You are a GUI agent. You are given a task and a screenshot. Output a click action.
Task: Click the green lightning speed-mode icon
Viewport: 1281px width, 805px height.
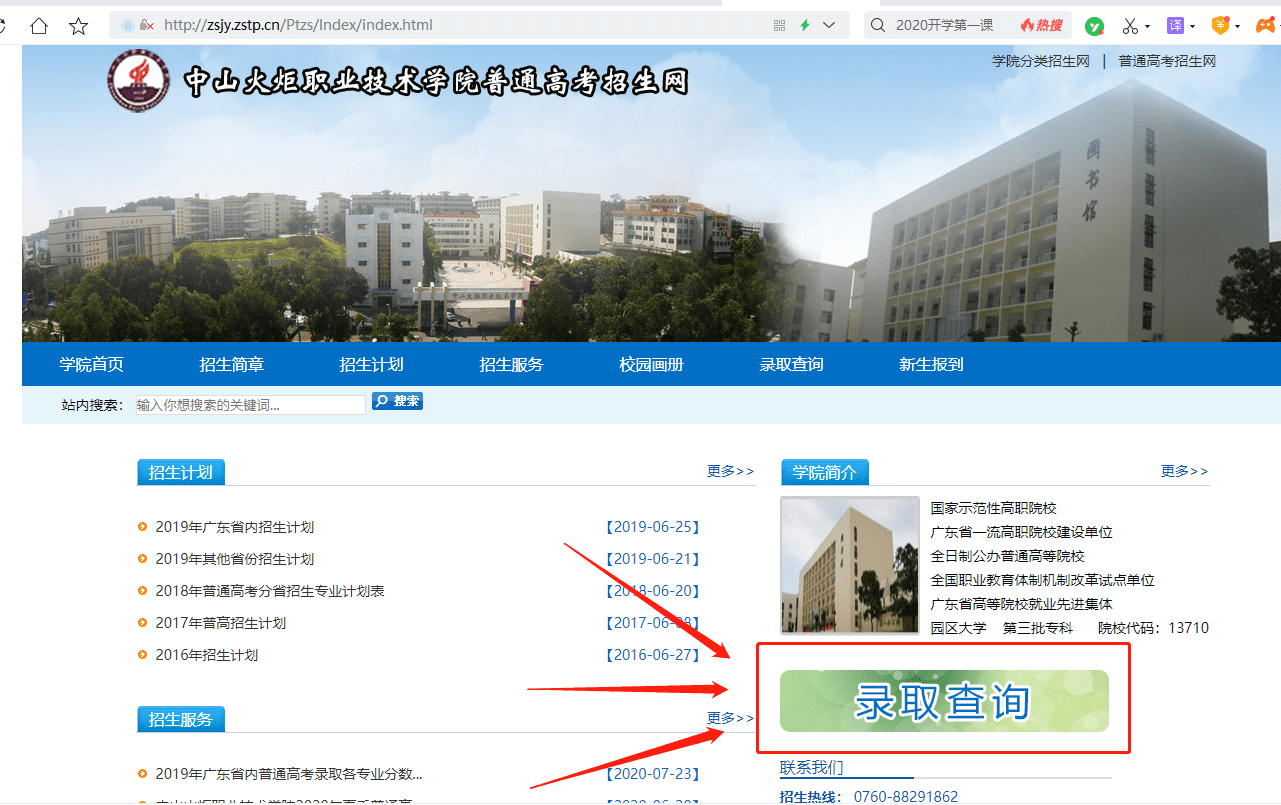coord(805,25)
